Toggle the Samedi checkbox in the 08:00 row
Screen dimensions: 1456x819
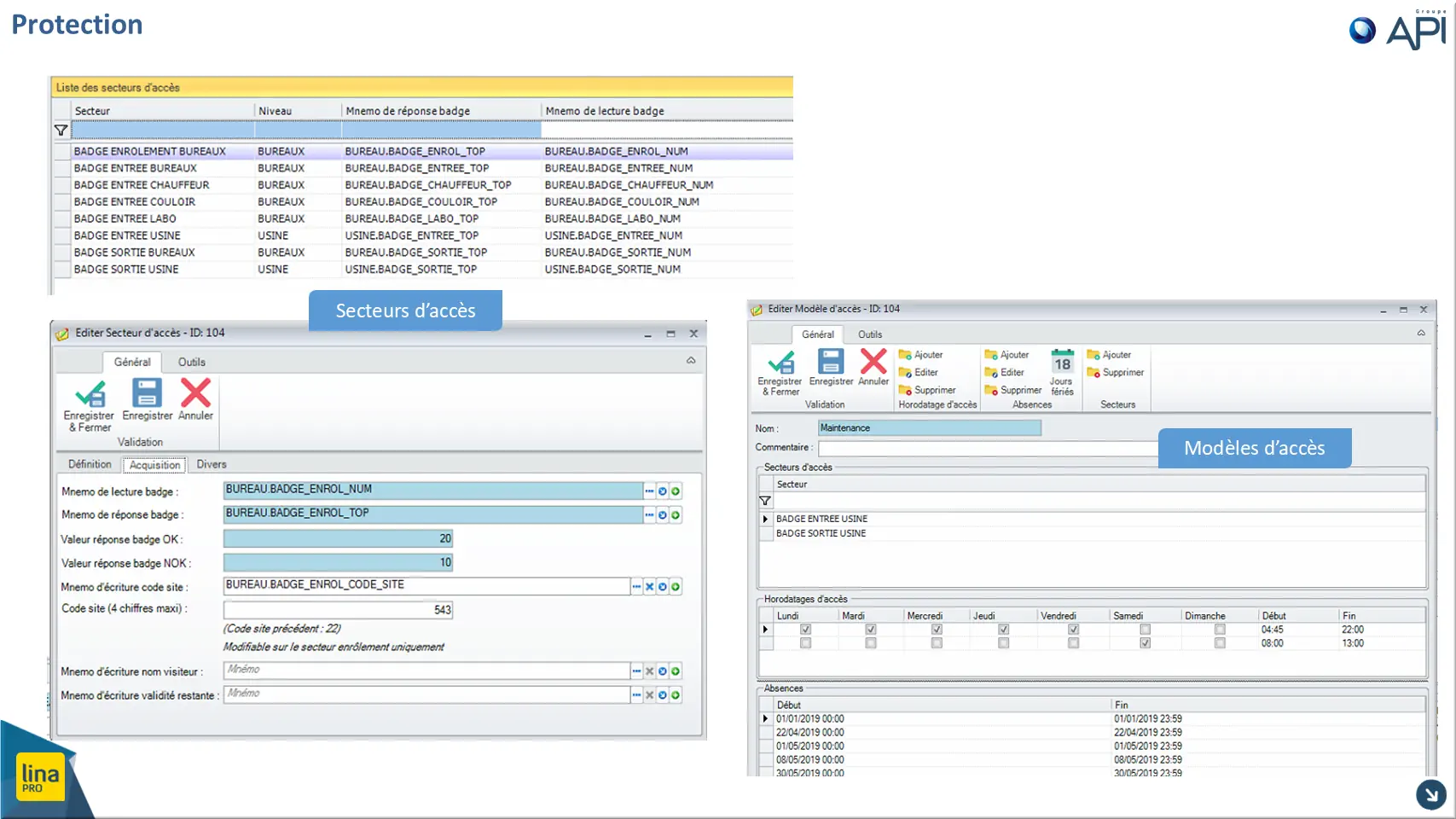point(1145,643)
